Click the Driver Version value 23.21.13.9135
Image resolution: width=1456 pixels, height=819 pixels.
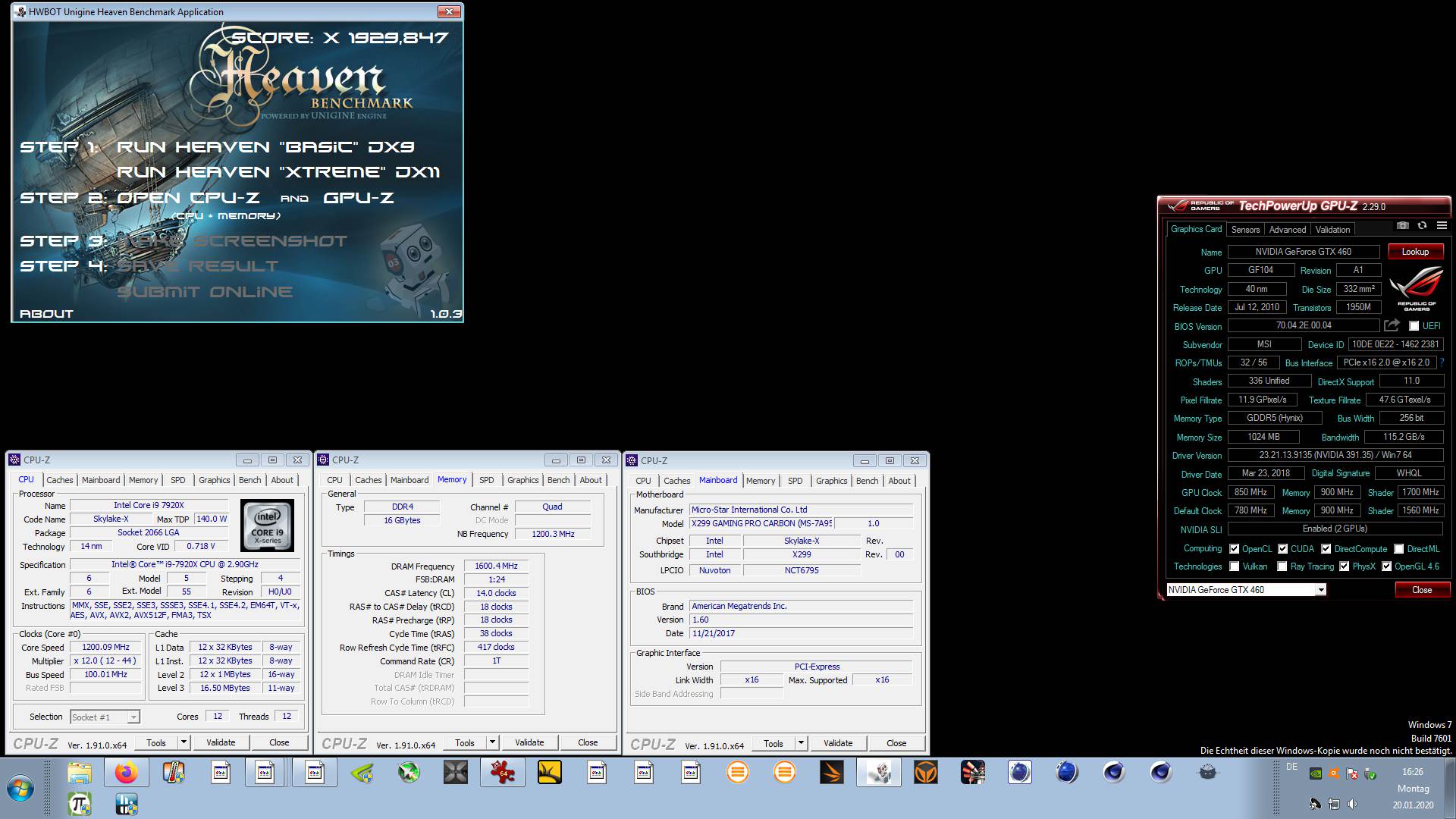pyautogui.click(x=1335, y=455)
